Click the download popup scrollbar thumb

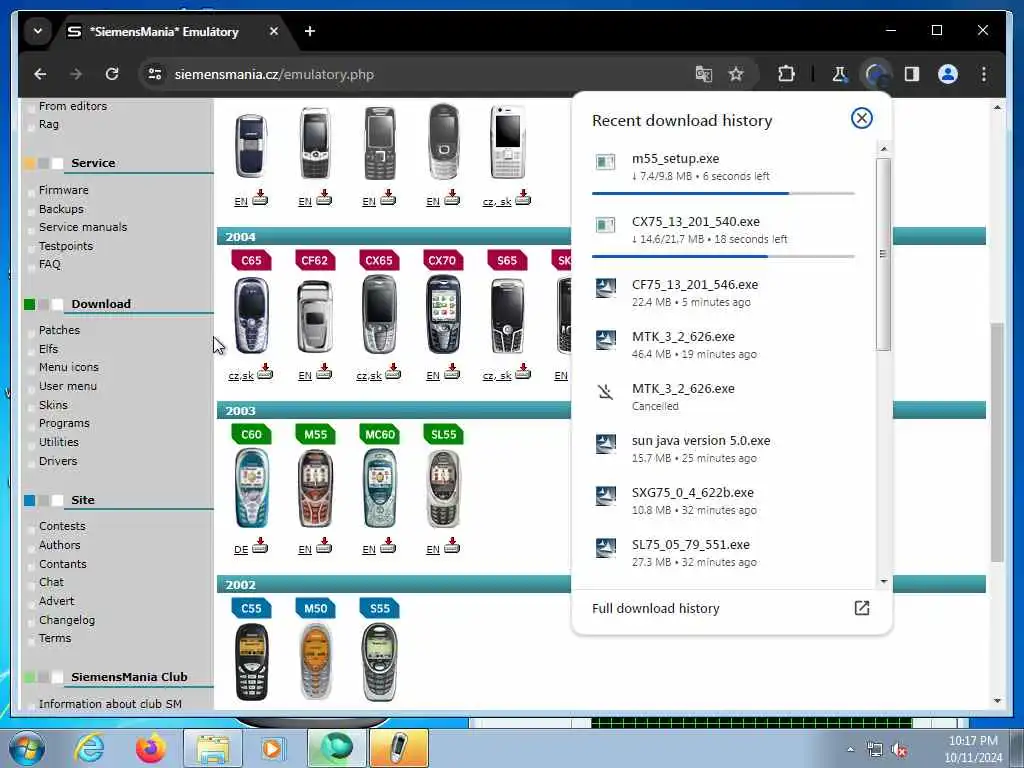[883, 254]
